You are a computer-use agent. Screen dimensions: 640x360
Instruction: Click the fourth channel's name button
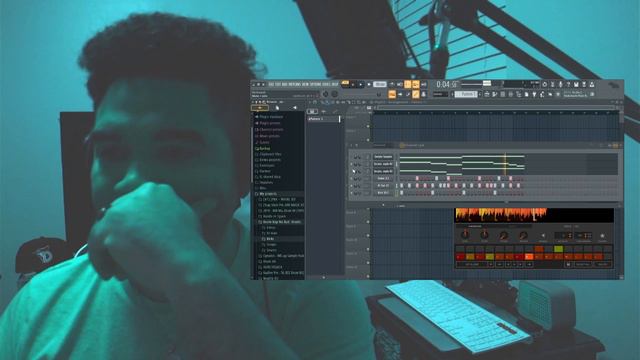coord(383,178)
